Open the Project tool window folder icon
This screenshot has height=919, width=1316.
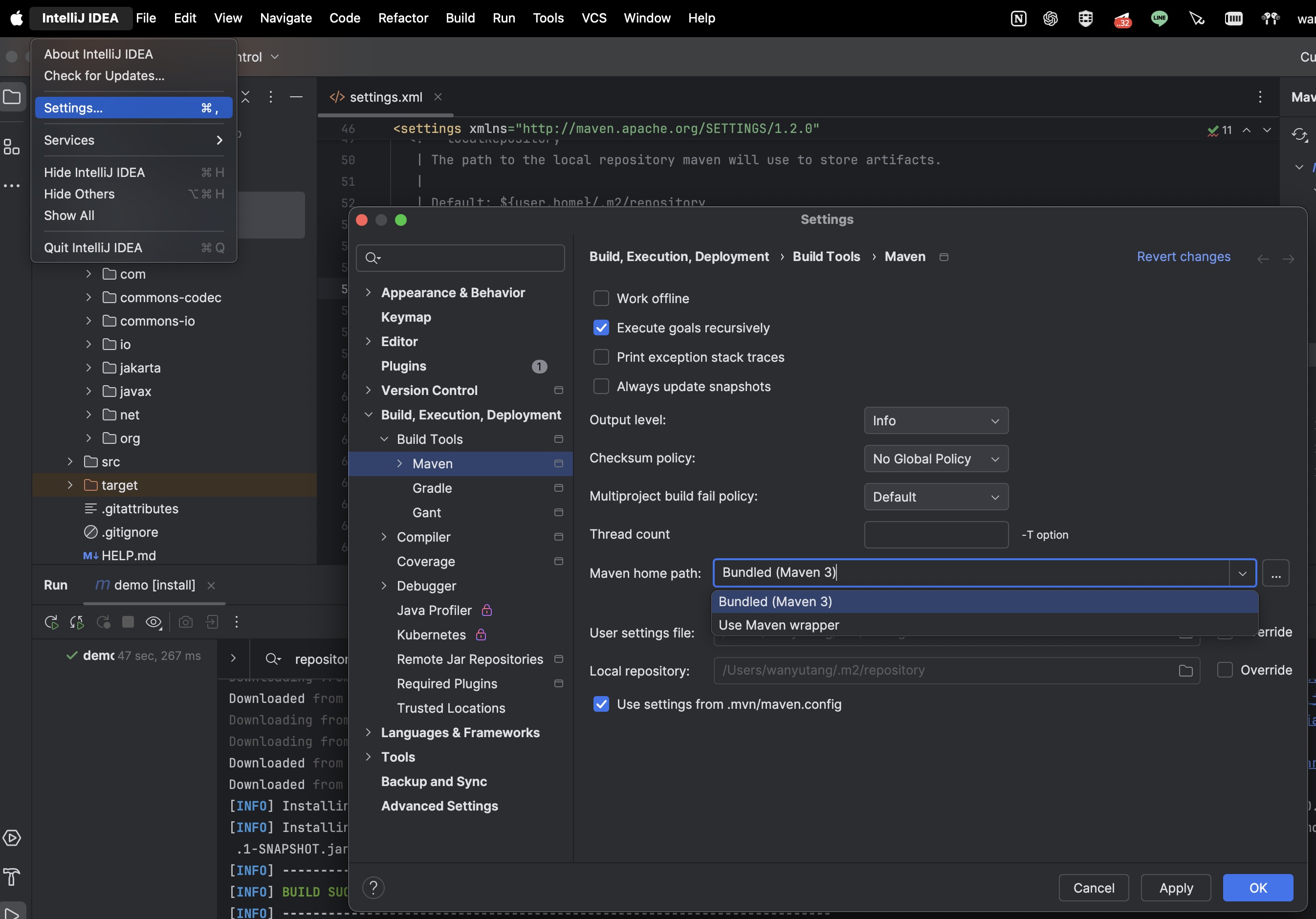[x=12, y=97]
